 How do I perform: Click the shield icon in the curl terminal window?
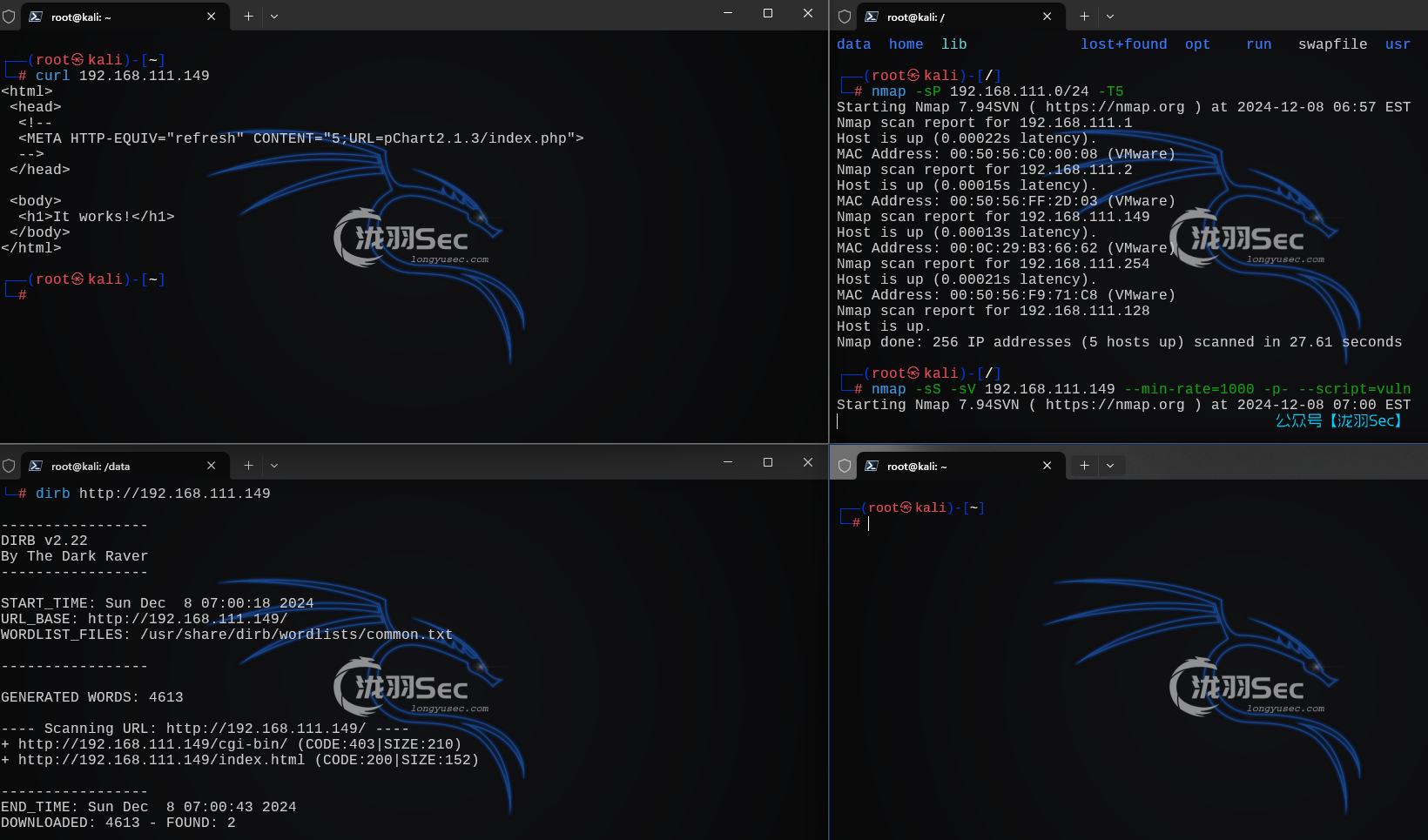click(9, 17)
